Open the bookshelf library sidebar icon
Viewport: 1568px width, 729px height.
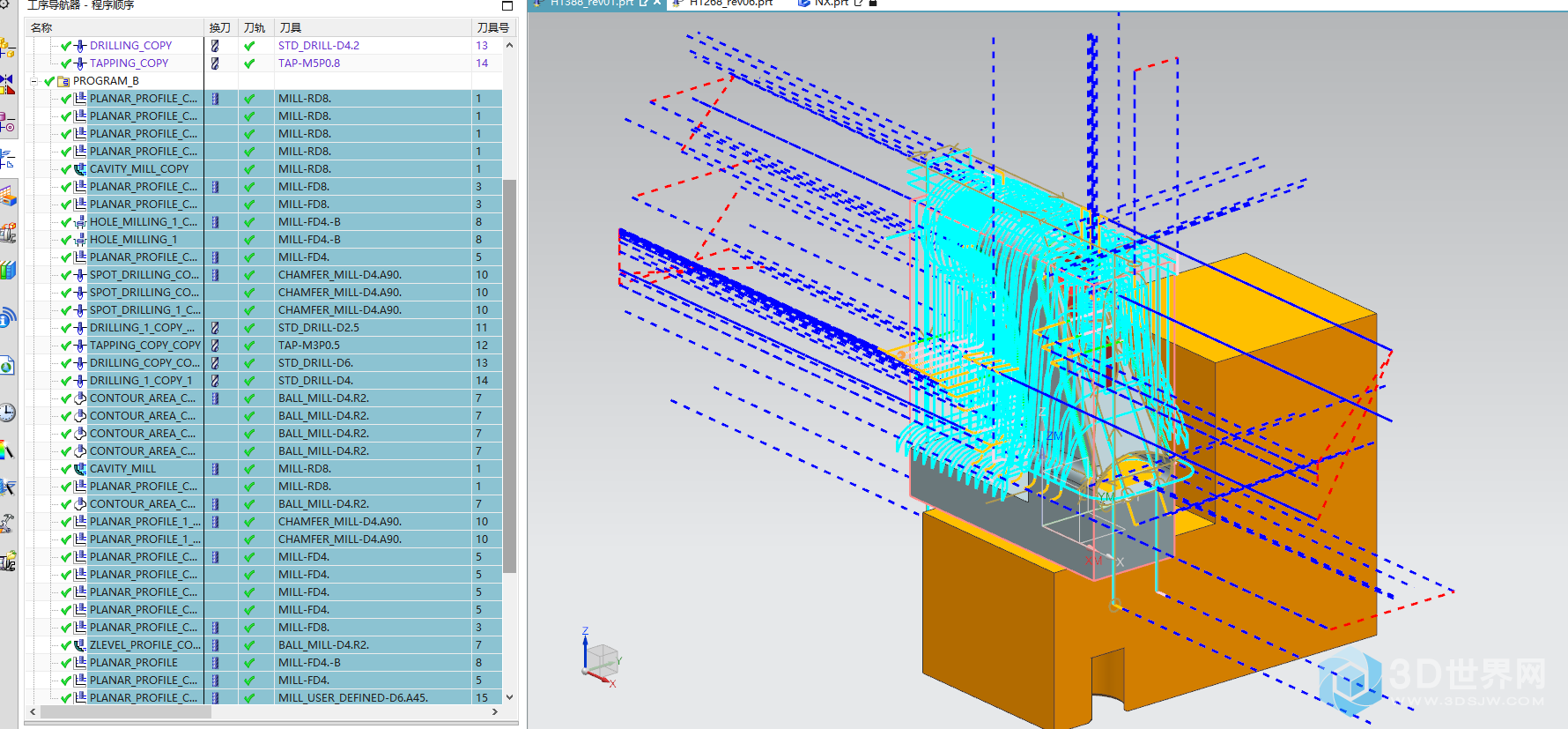7,271
